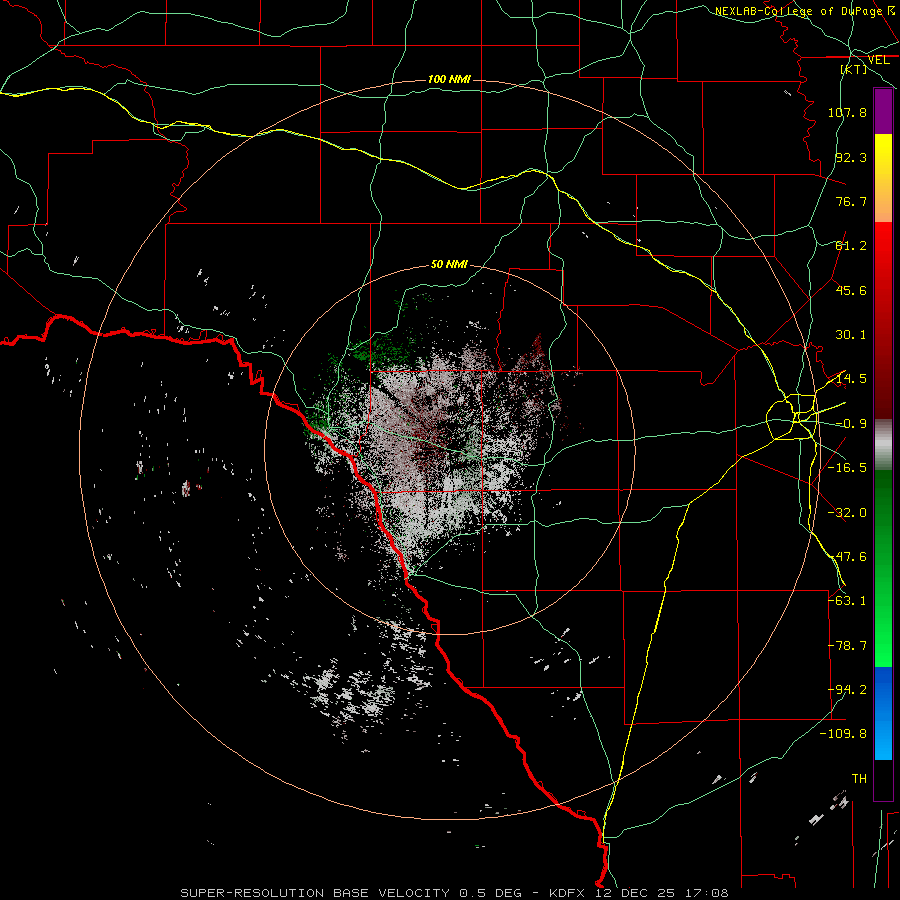Click the 92.3 velocity scale value
Screen dimensions: 900x900
(x=851, y=157)
